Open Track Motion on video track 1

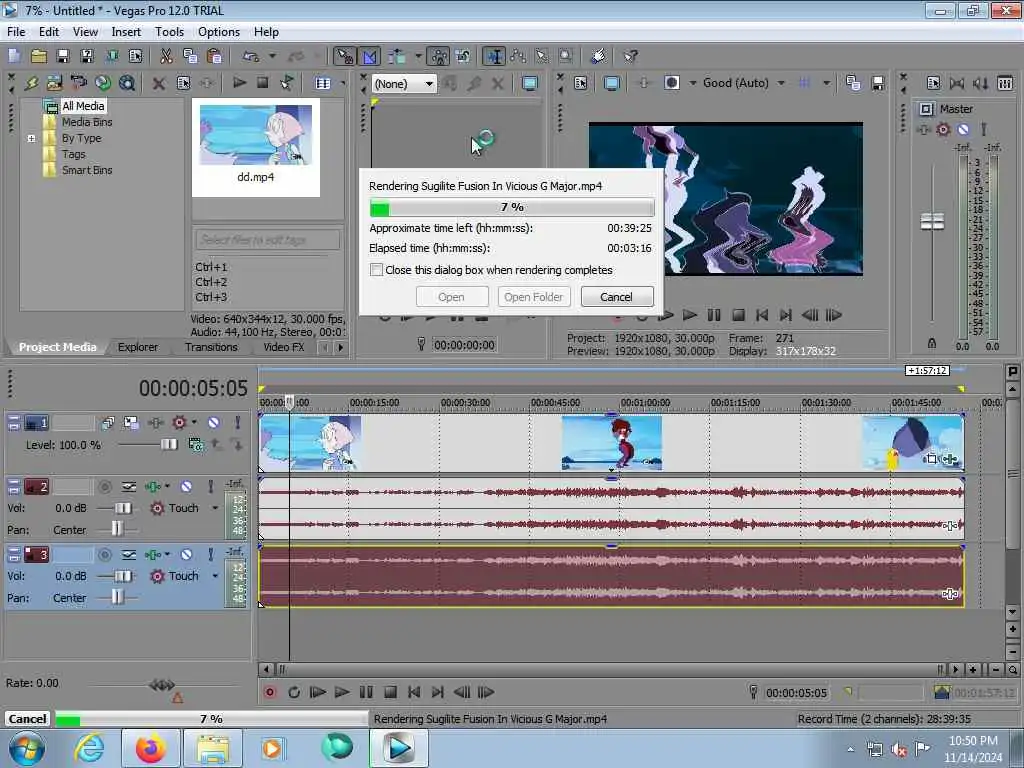coord(131,423)
